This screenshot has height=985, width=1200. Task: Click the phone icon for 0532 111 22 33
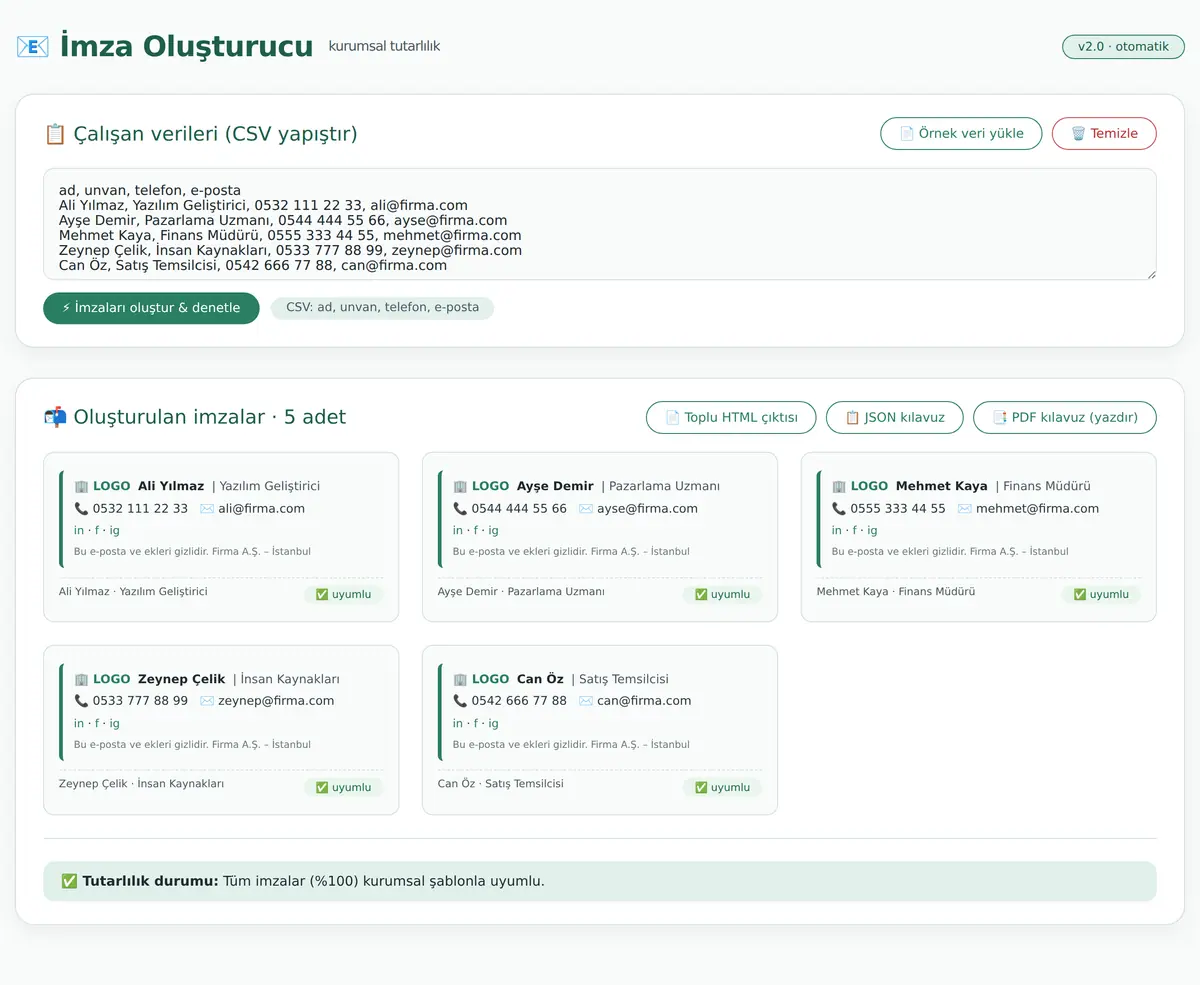81,508
